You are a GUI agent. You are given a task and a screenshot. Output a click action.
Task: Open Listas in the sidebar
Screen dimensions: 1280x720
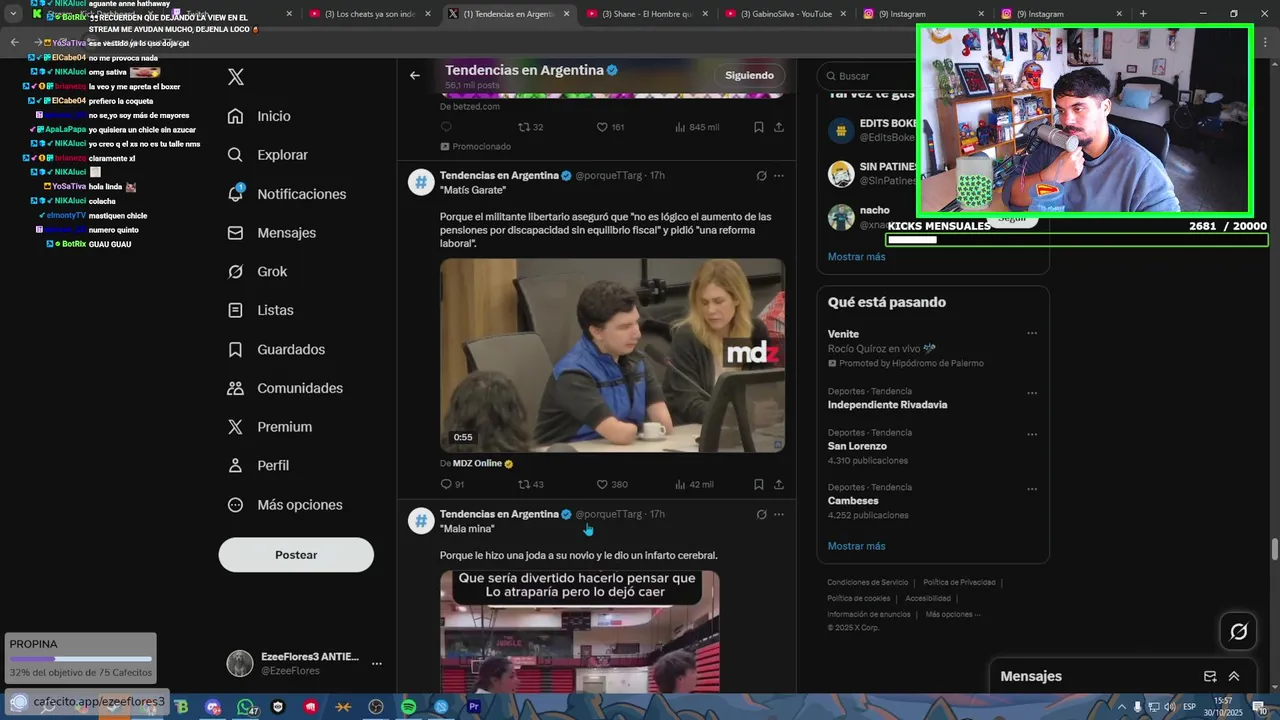point(260,311)
